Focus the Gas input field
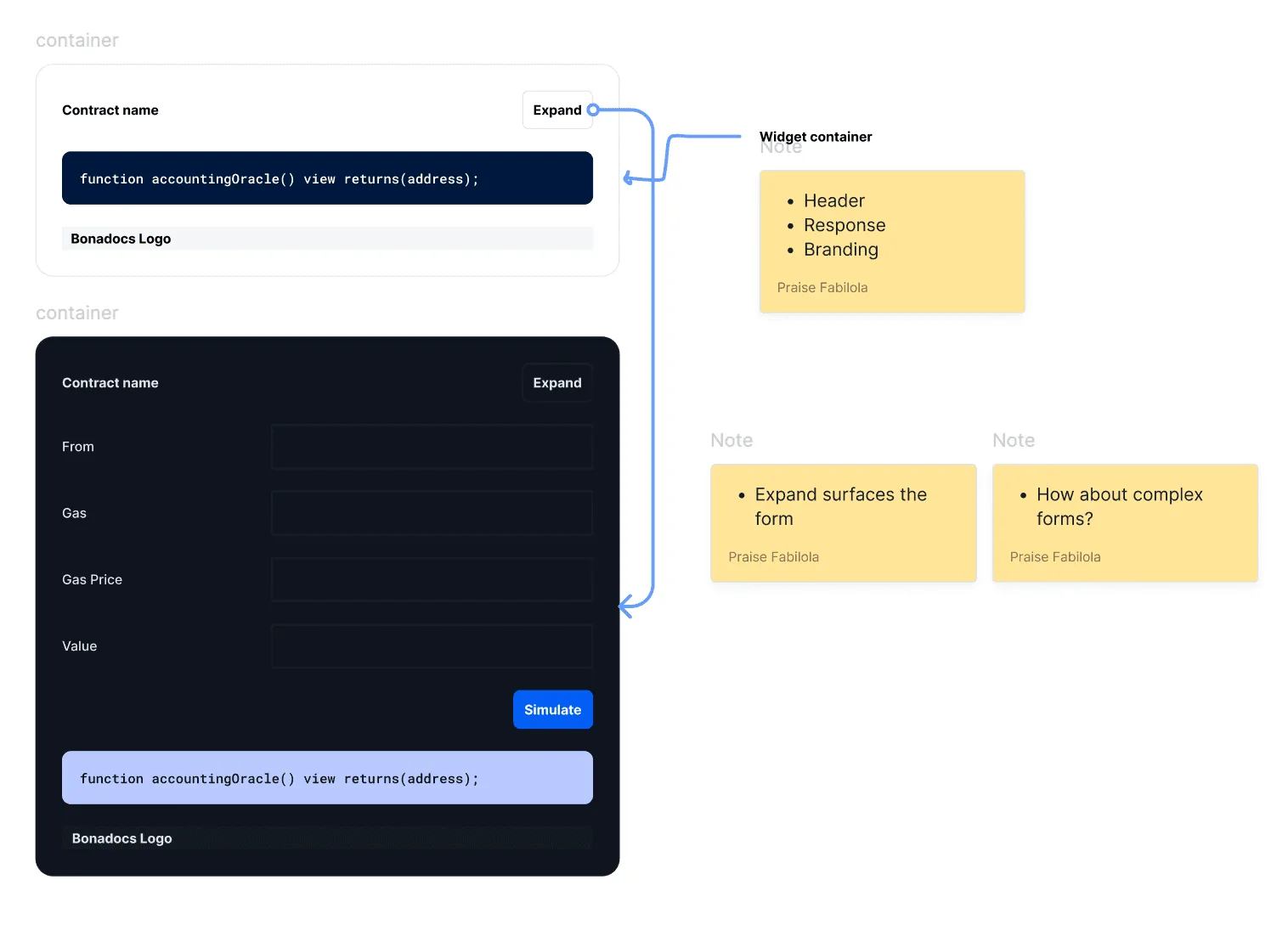 (x=432, y=513)
